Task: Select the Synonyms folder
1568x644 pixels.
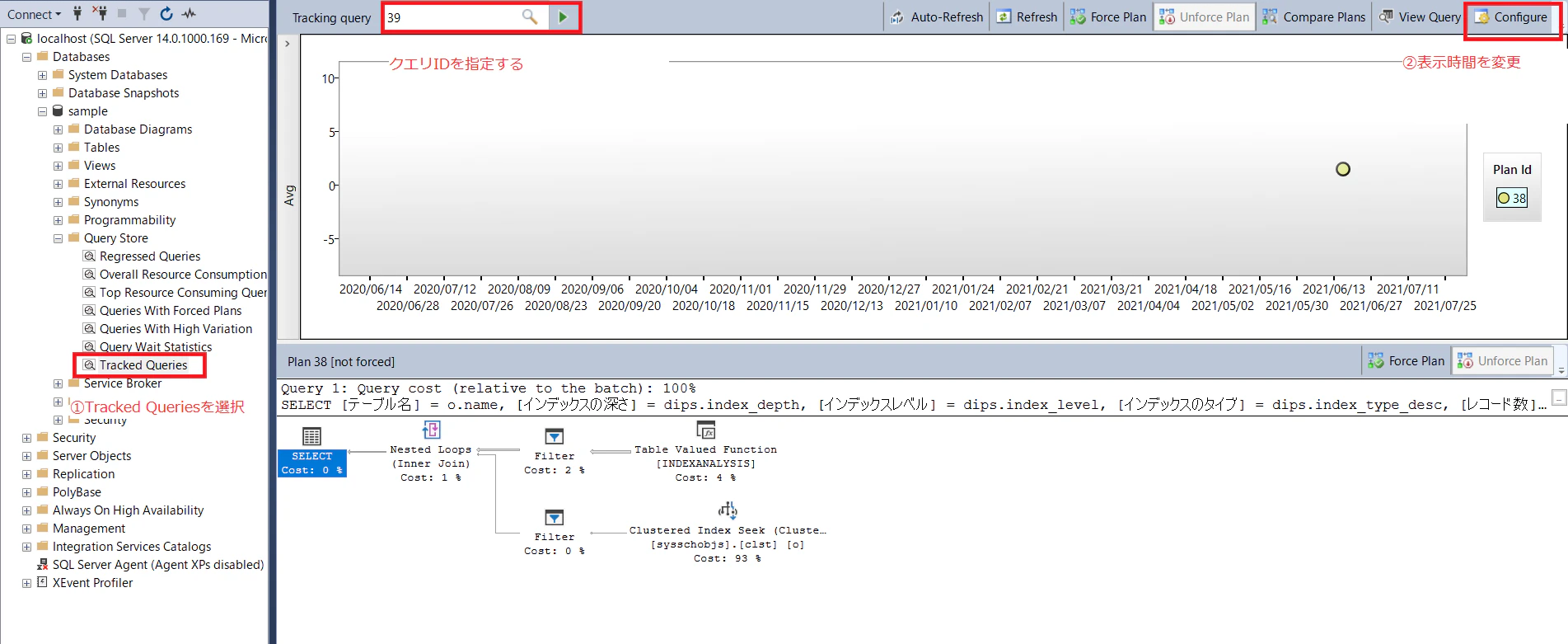Action: click(x=111, y=202)
